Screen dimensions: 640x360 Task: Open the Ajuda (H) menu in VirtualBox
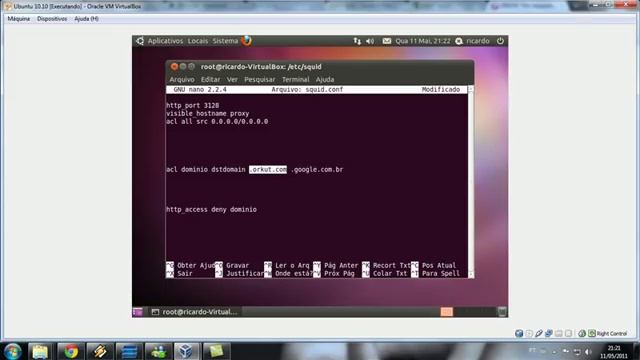coord(86,19)
